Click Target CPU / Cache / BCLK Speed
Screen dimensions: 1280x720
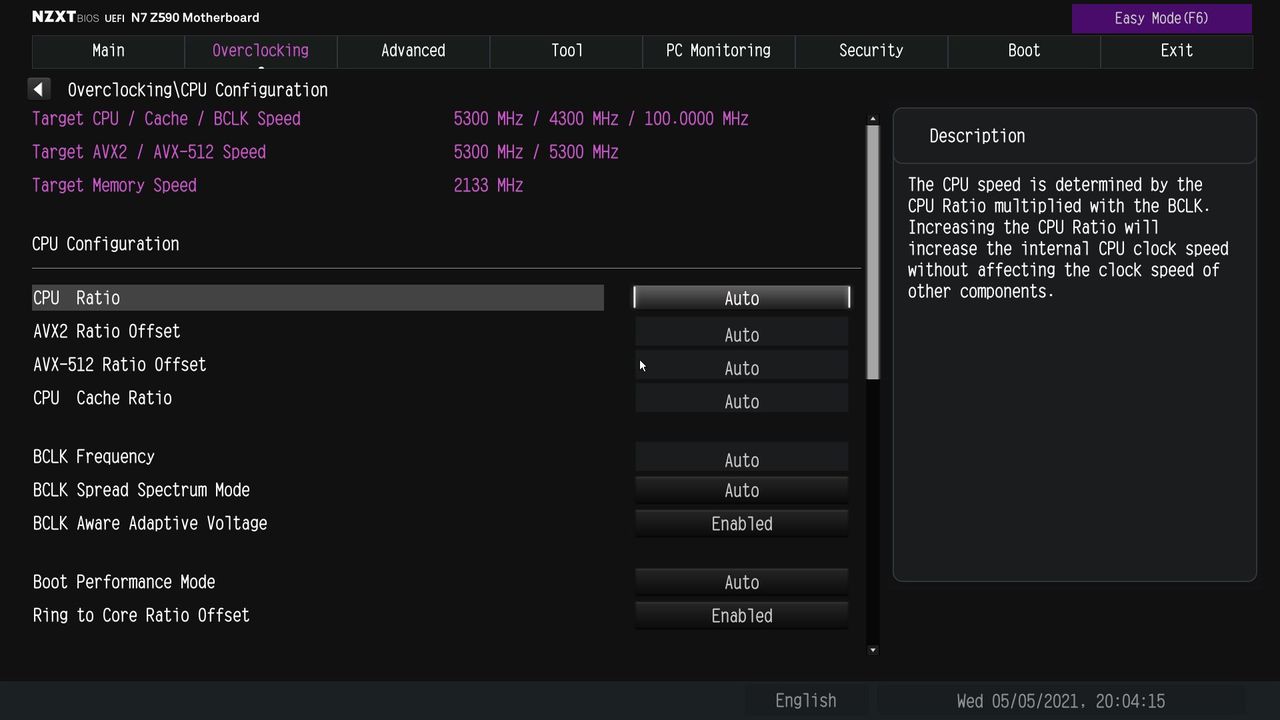pyautogui.click(x=166, y=118)
